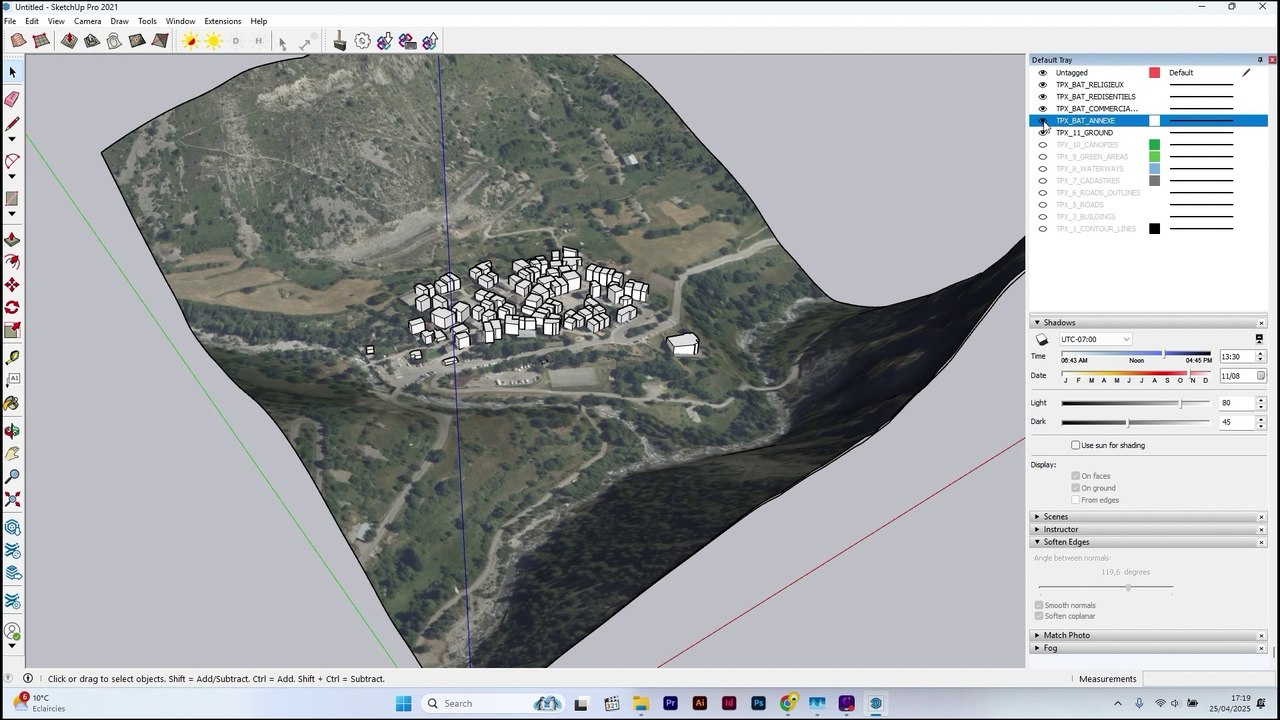Adjust the Light shadow slider
The height and width of the screenshot is (720, 1280).
coord(1180,403)
